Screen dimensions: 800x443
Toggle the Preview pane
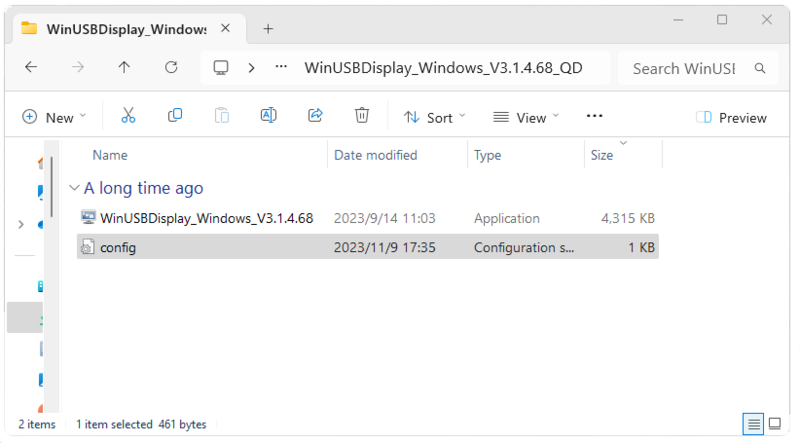(x=731, y=117)
